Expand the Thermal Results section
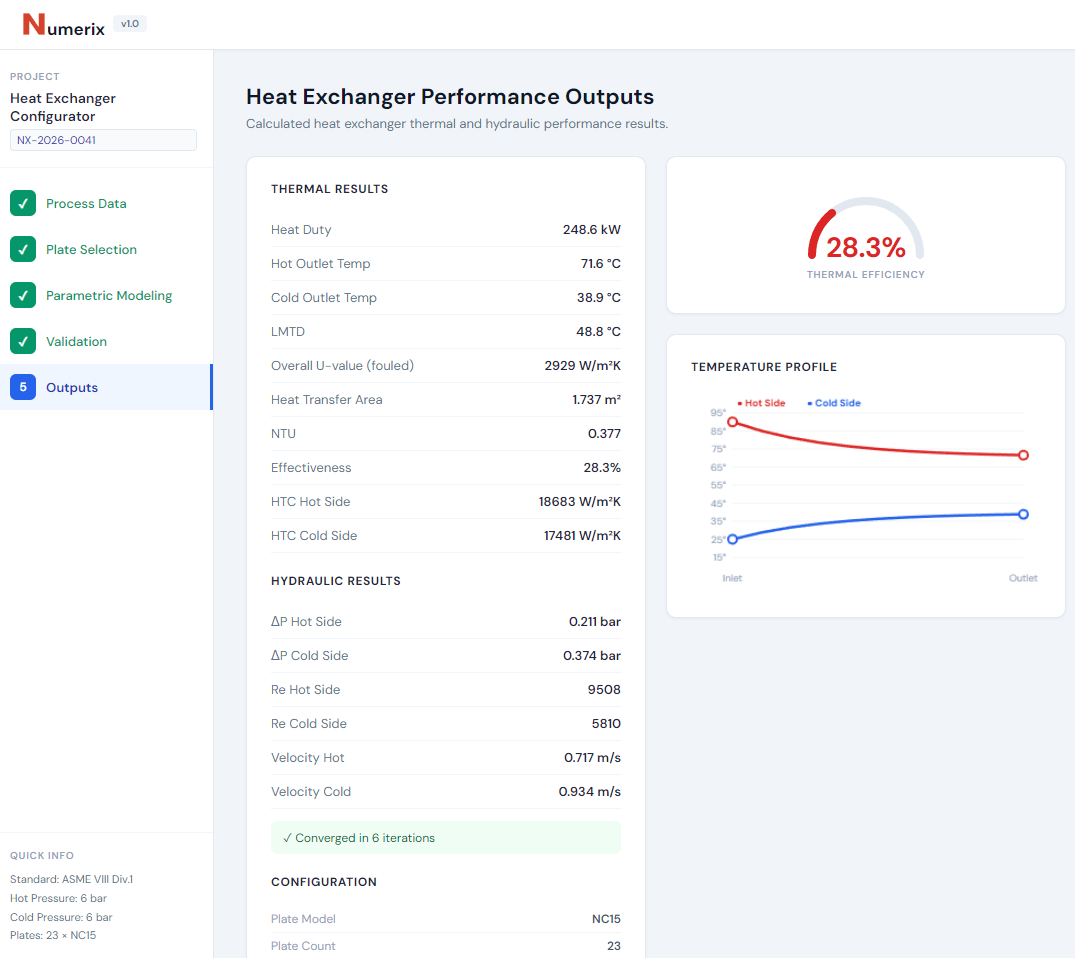The width and height of the screenshot is (1075, 958). 330,188
